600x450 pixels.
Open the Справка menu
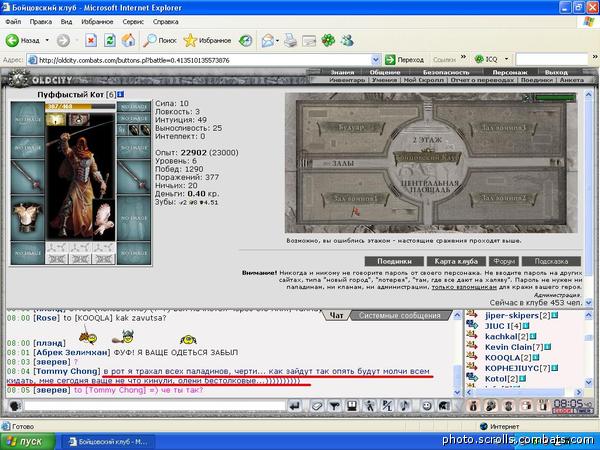click(166, 22)
